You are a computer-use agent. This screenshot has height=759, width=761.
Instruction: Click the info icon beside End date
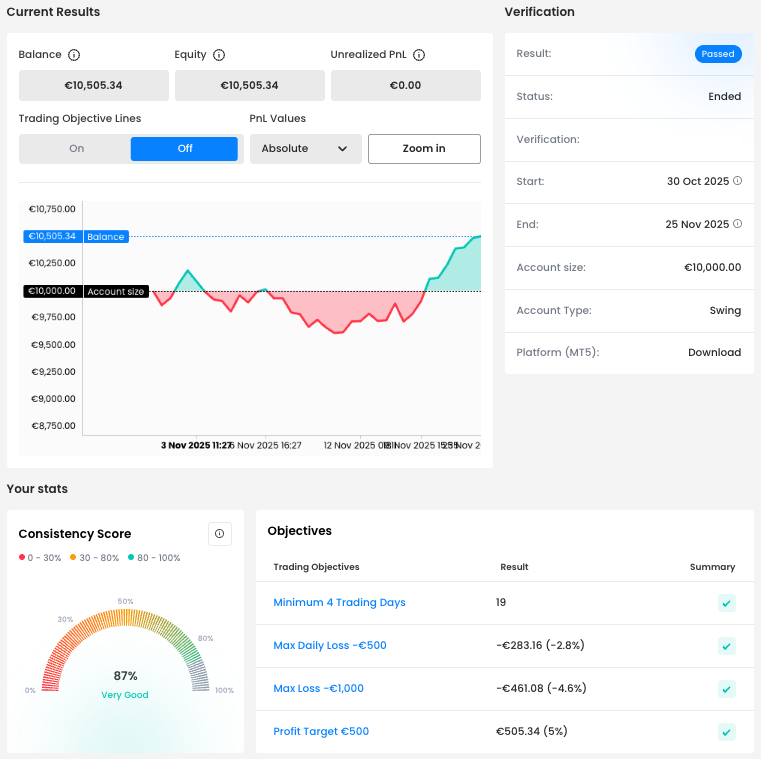[x=738, y=224]
